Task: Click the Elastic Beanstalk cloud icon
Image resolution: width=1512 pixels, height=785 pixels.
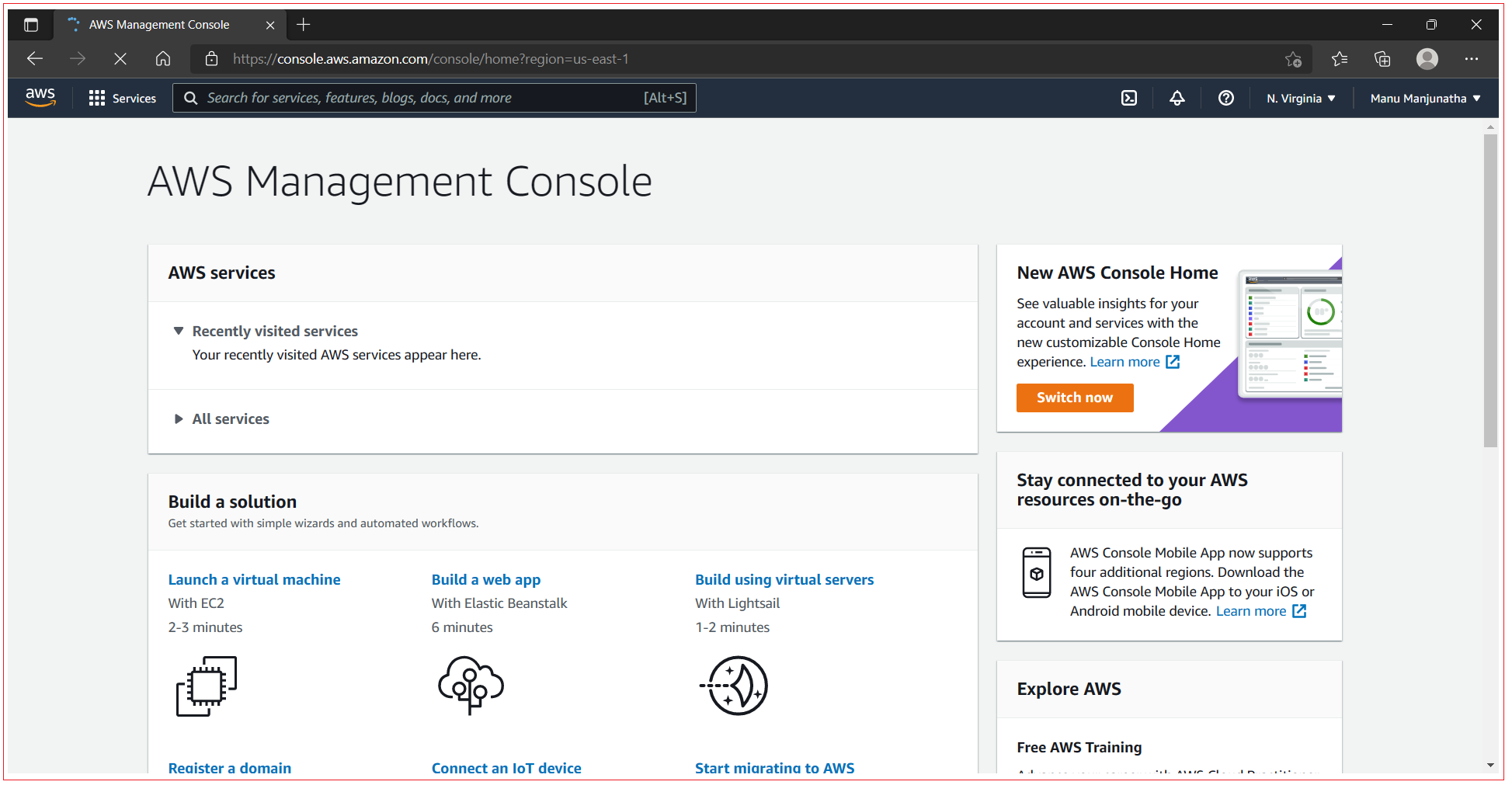Action: [x=471, y=685]
